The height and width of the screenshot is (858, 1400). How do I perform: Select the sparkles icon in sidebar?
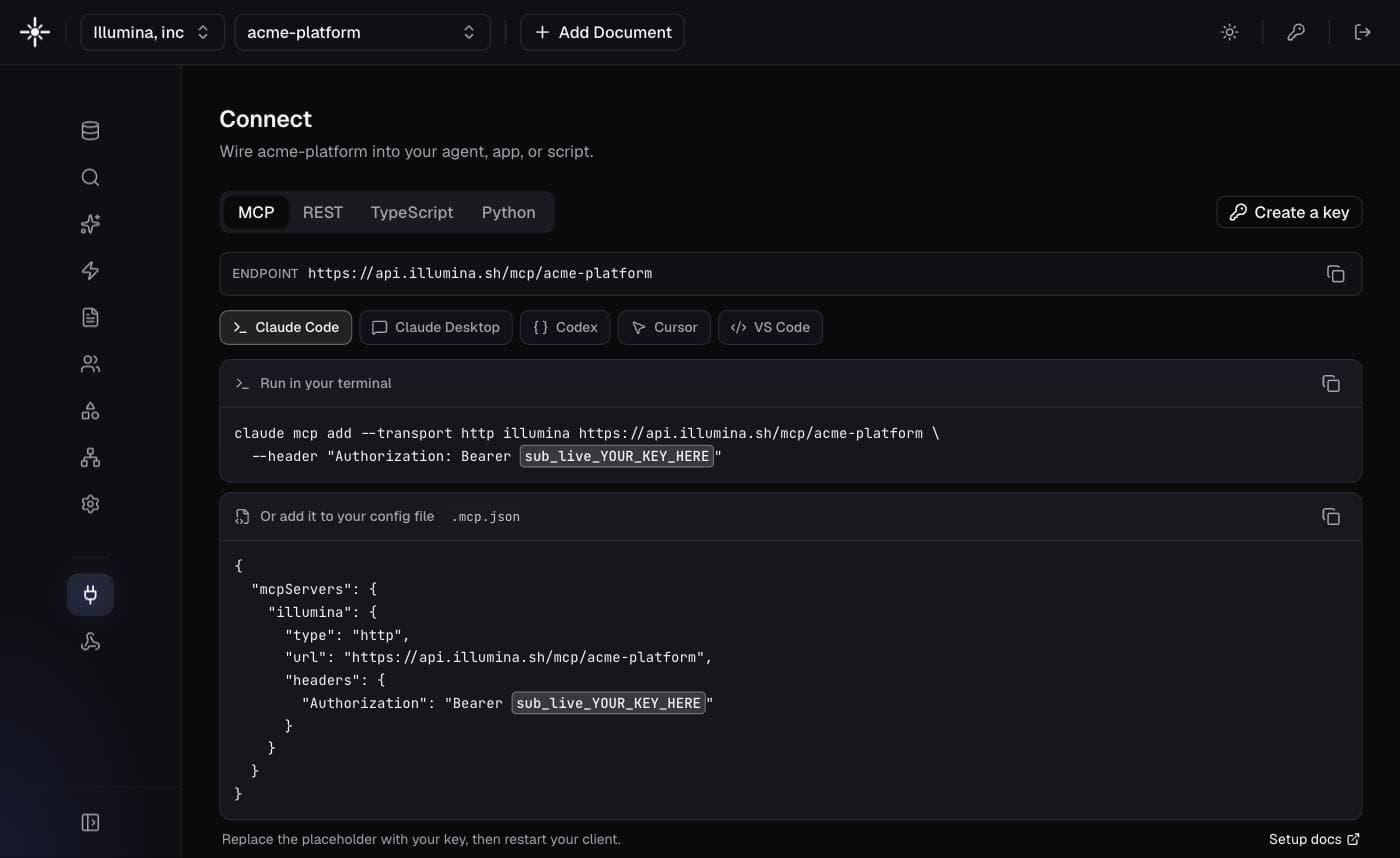(90, 224)
